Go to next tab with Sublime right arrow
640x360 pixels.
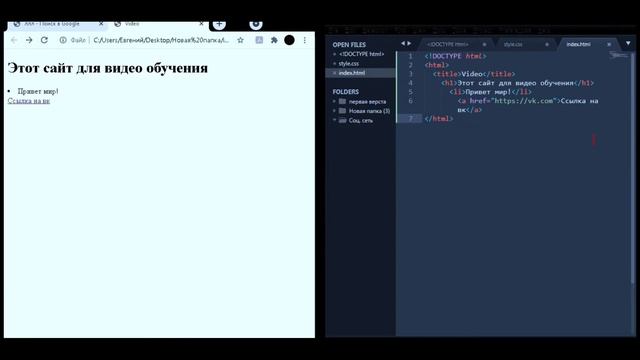409,43
